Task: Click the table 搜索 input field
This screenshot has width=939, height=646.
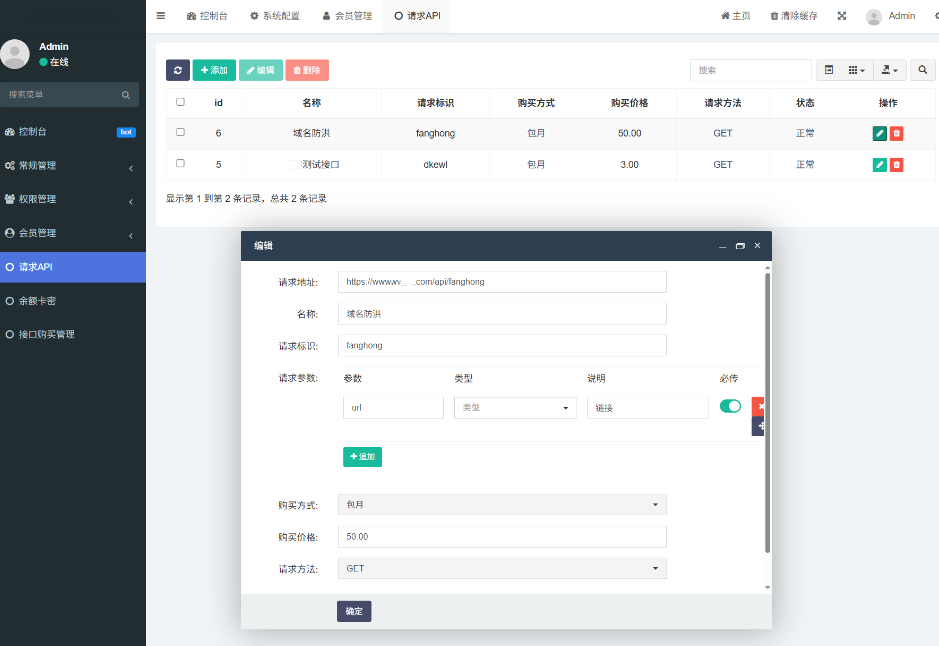Action: point(751,70)
